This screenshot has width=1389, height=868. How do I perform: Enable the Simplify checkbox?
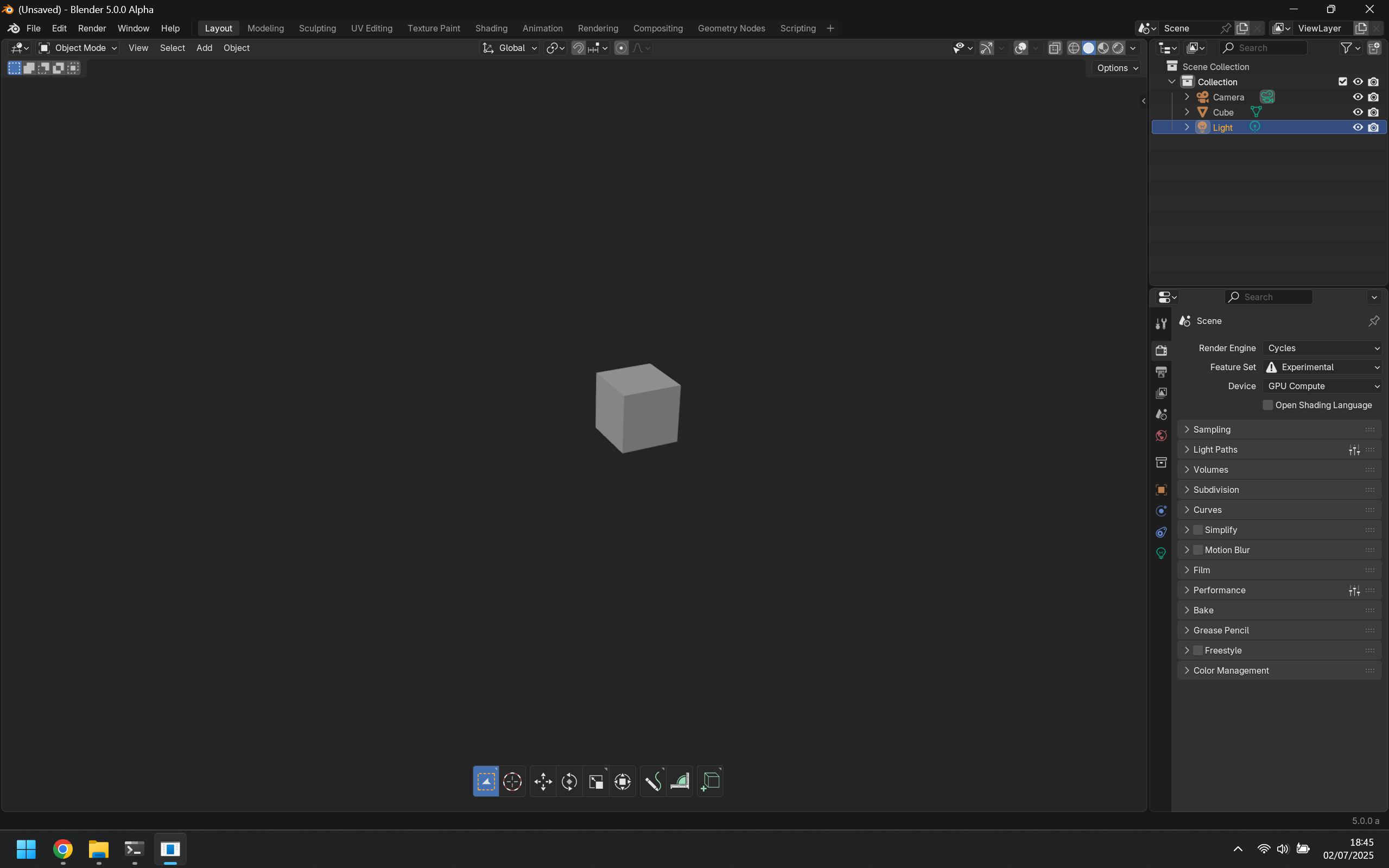point(1198,530)
